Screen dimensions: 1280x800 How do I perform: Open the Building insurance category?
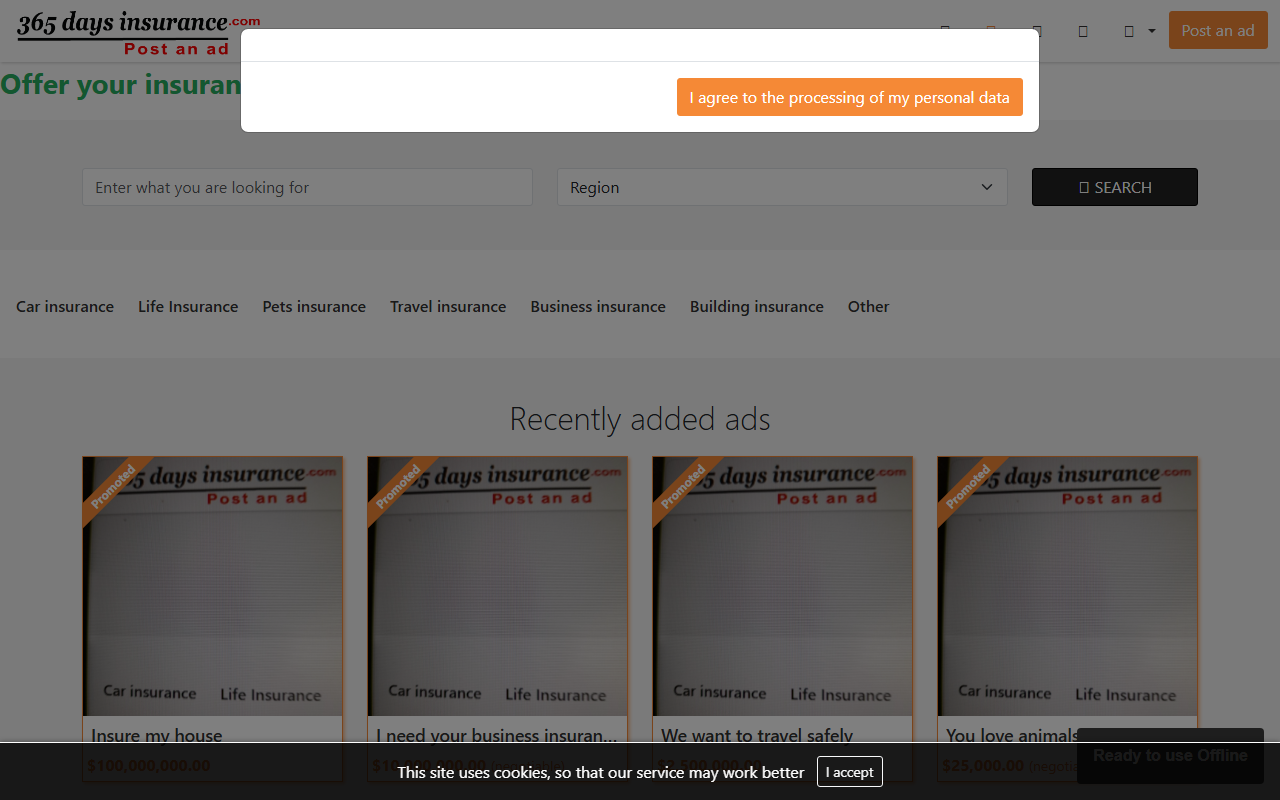click(757, 307)
